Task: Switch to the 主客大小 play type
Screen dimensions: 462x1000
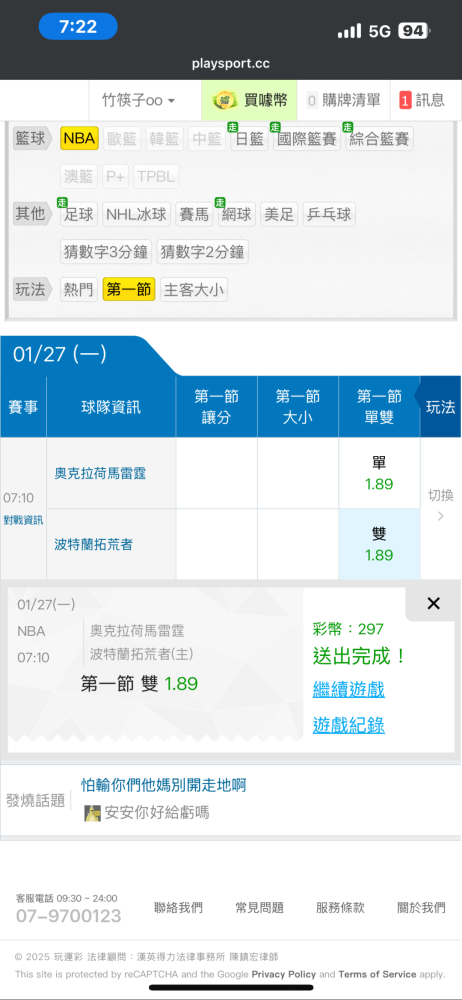Action: tap(193, 290)
